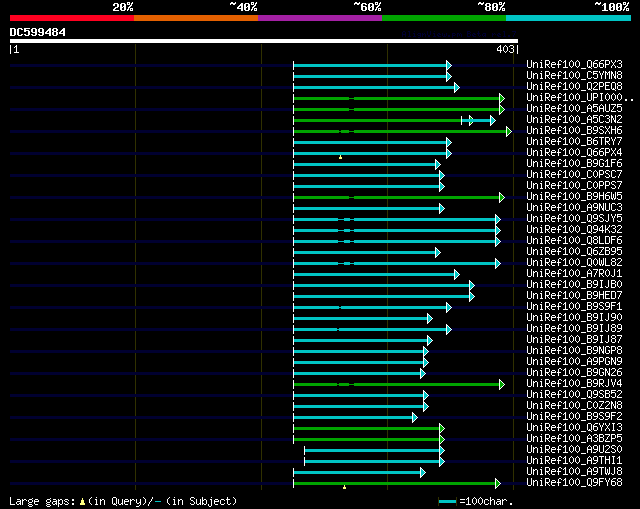This screenshot has width=640, height=509.
Task: Select the UniRef100_A9PGN9 label
Action: [x=574, y=362]
